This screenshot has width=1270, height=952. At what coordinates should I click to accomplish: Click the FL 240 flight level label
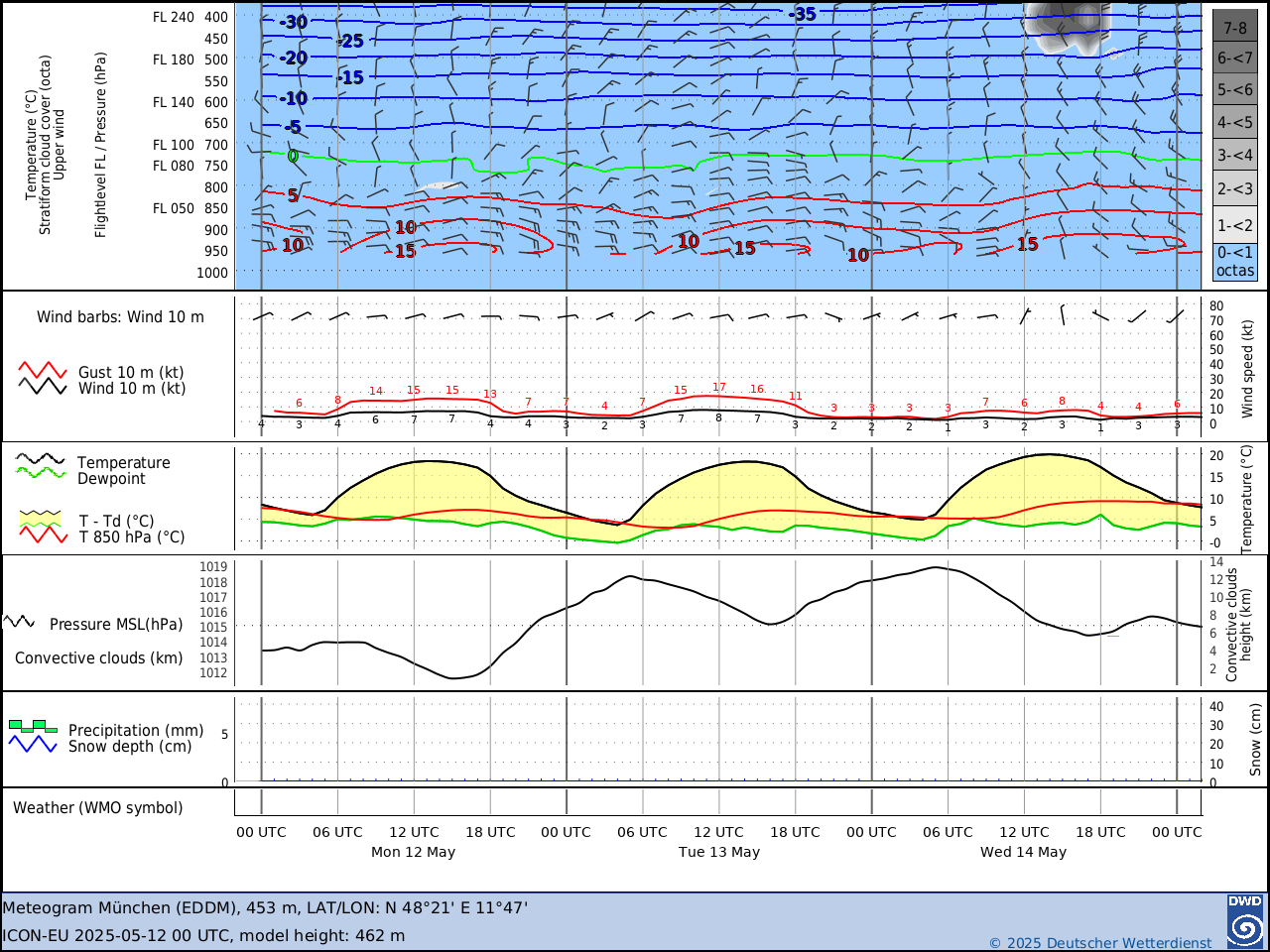(x=174, y=17)
